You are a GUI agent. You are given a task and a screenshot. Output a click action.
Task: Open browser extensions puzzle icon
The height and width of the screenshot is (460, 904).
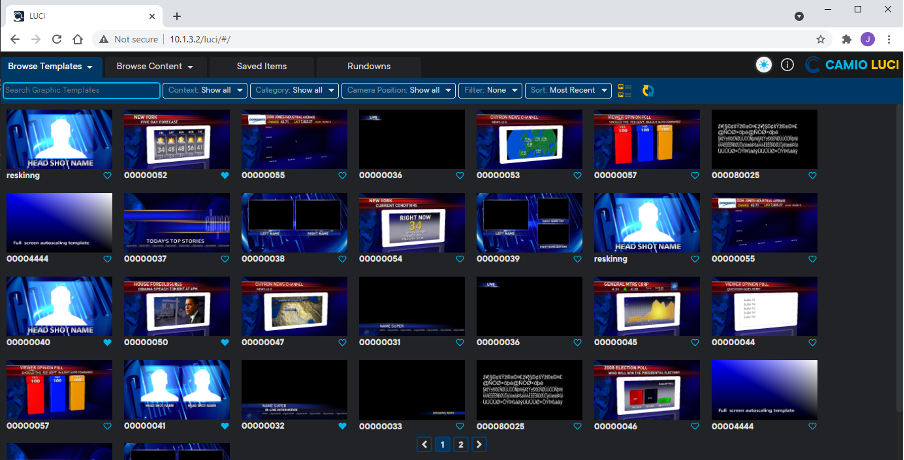846,39
